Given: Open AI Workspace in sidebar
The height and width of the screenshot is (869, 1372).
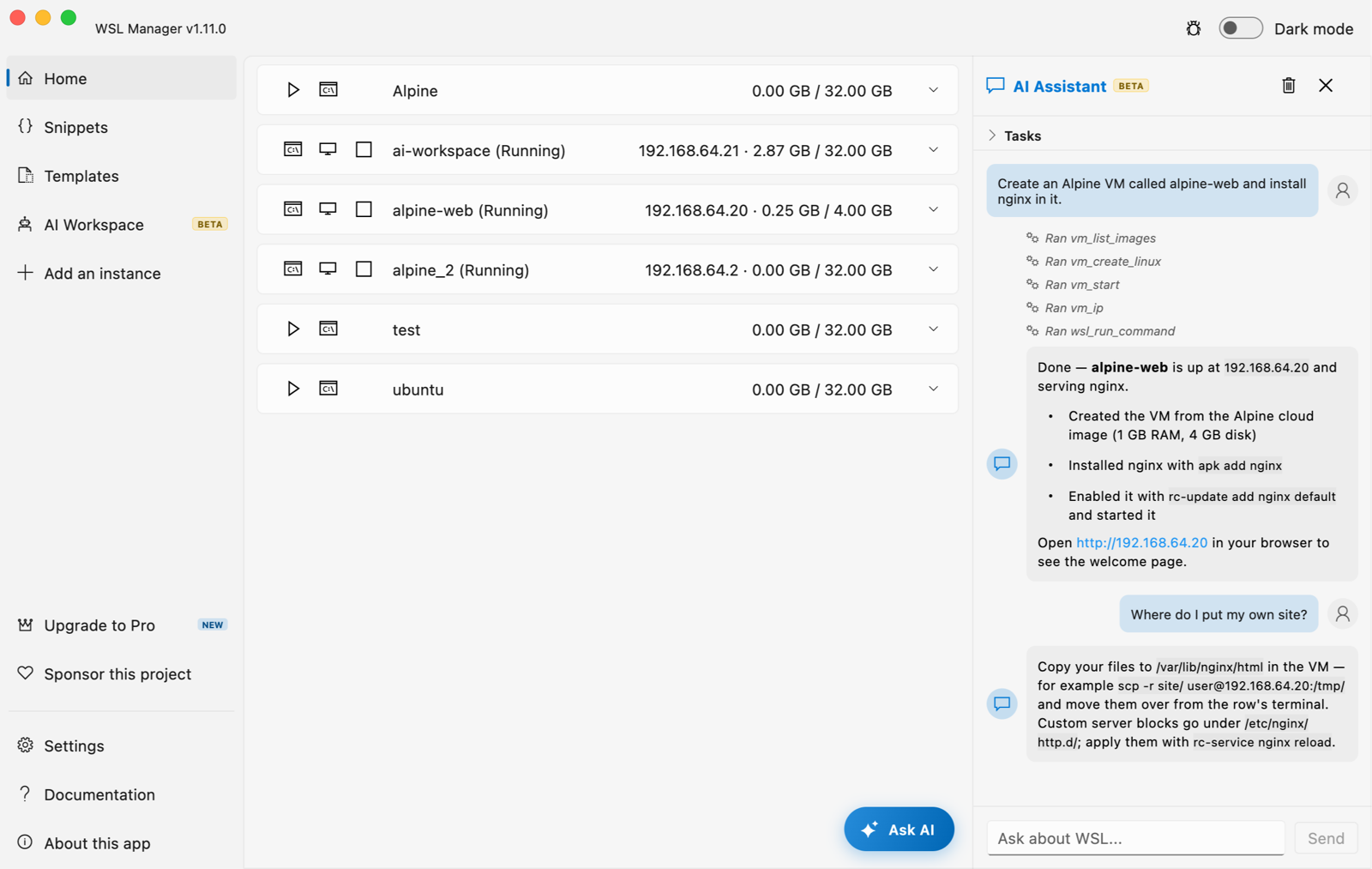Looking at the screenshot, I should point(122,225).
